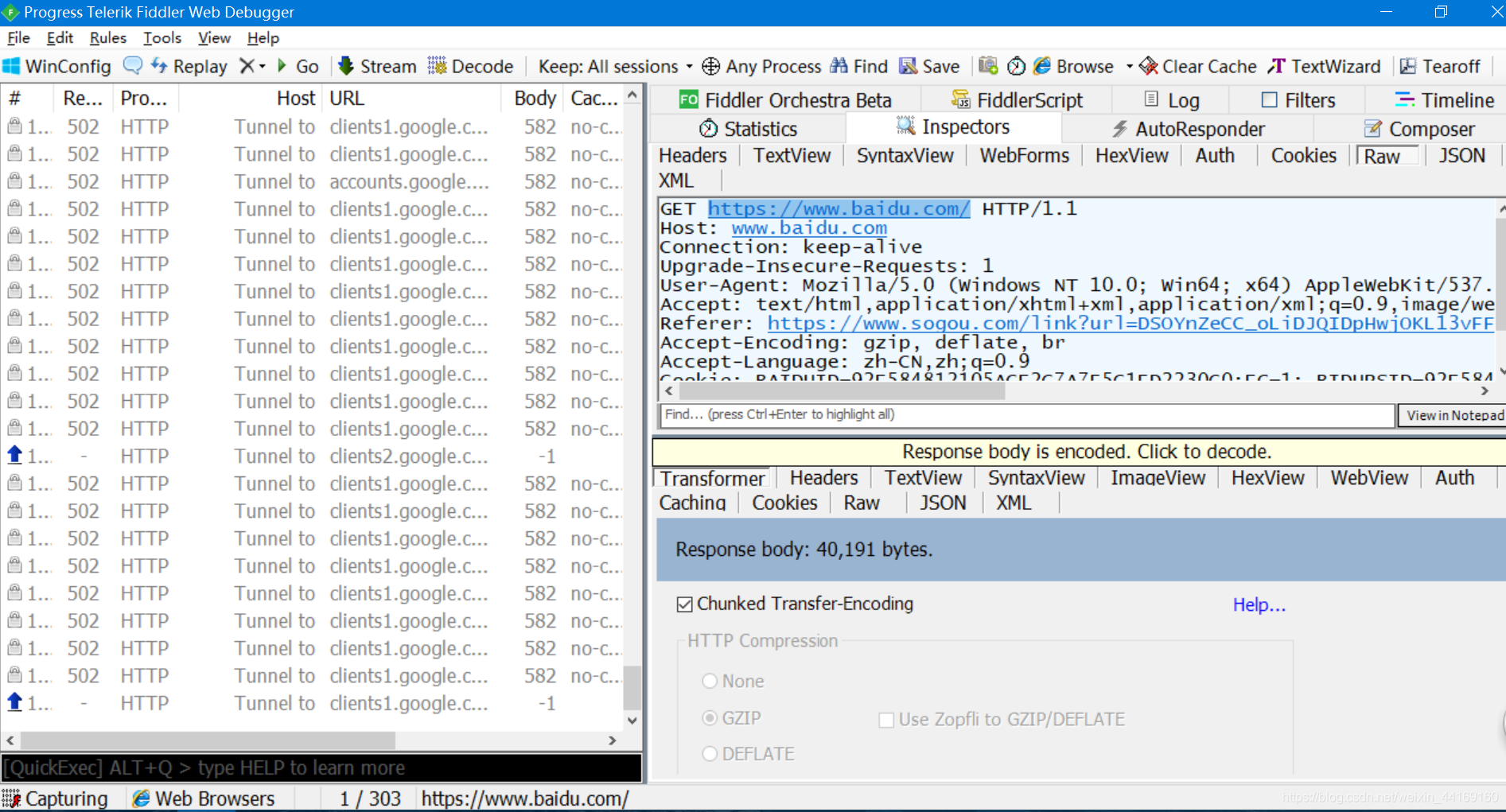Click the timer clock icon
The height and width of the screenshot is (812, 1506).
1016,66
